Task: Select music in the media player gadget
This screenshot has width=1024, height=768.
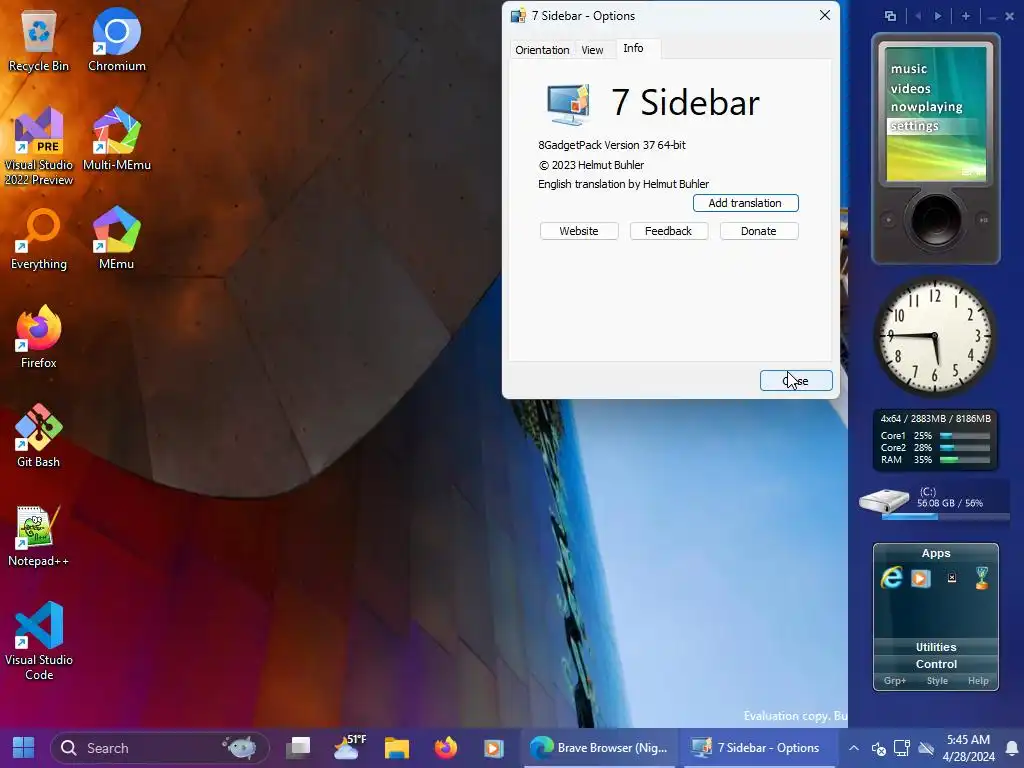Action: pyautogui.click(x=909, y=69)
